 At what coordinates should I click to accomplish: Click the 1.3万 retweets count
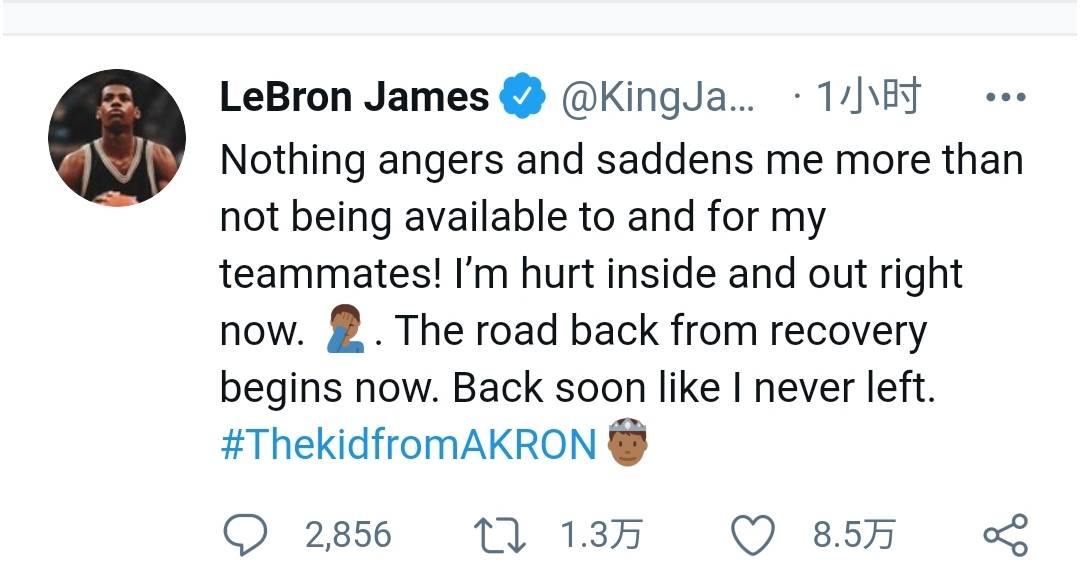[601, 535]
